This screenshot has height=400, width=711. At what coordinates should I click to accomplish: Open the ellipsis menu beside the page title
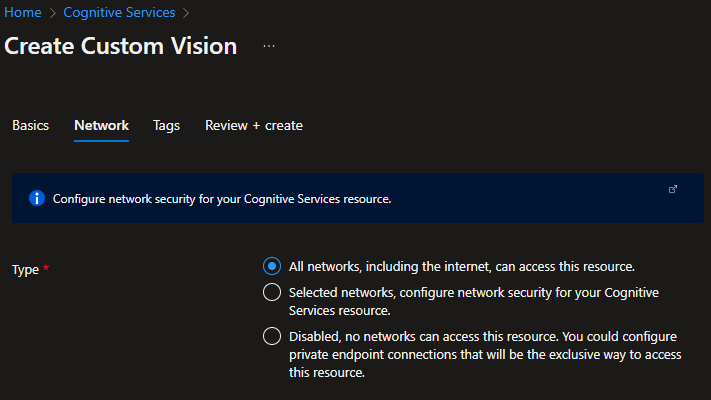268,46
